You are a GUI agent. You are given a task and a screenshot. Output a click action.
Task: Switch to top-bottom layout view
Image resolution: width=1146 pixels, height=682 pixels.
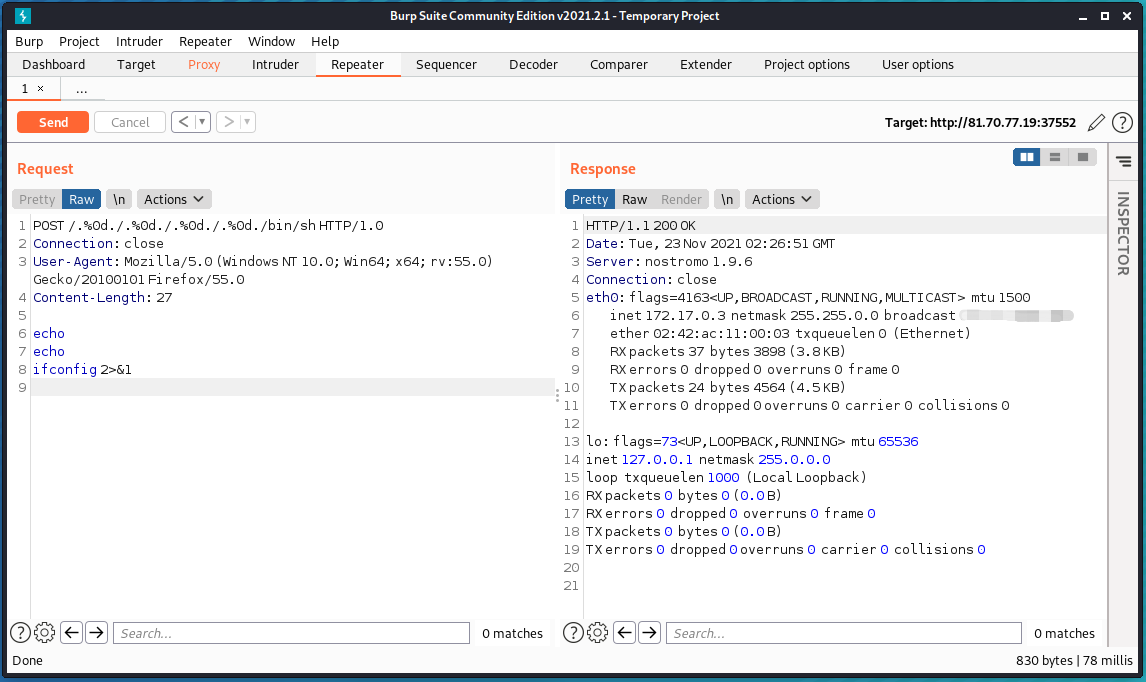pos(1055,157)
